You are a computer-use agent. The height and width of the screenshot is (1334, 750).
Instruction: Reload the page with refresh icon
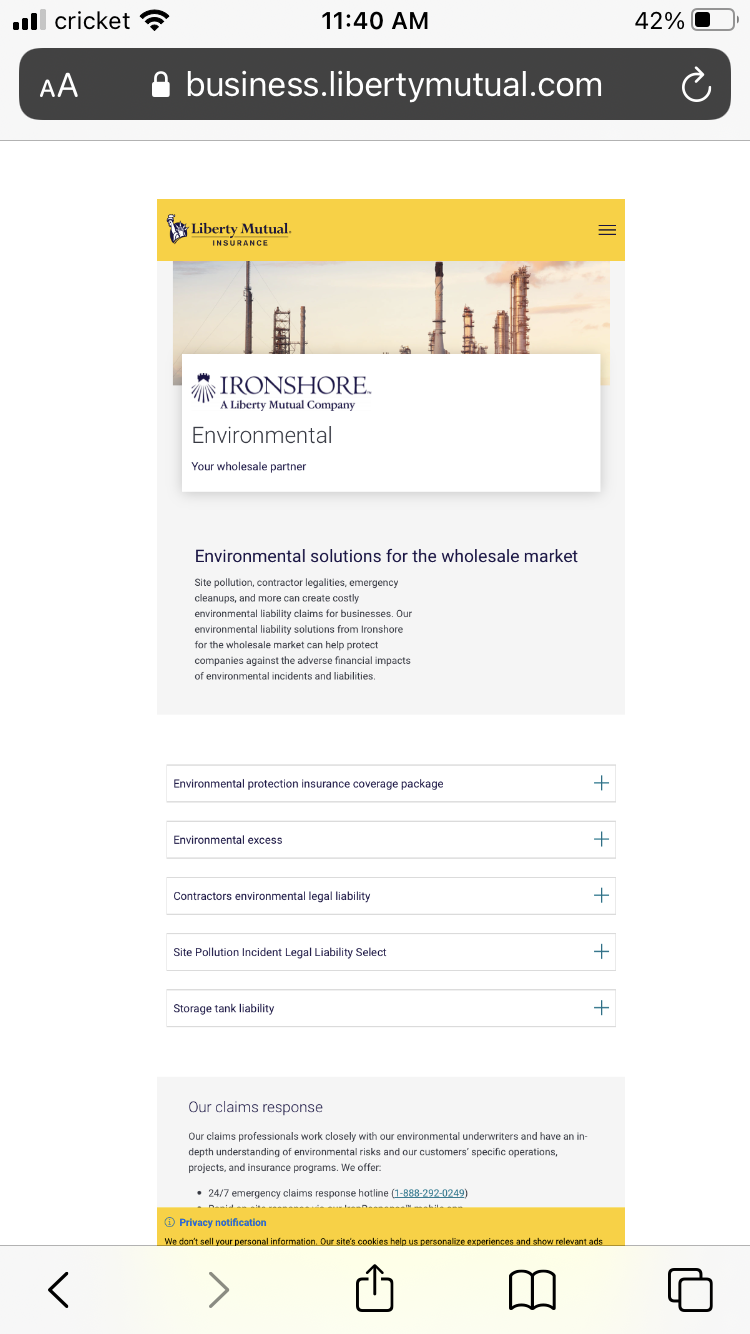[x=695, y=86]
